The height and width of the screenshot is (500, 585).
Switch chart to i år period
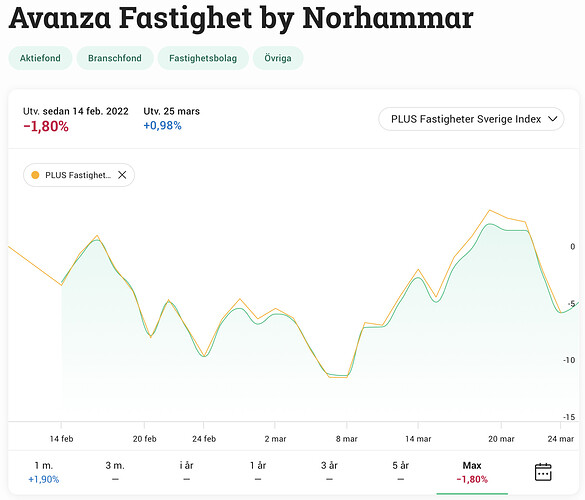187,472
